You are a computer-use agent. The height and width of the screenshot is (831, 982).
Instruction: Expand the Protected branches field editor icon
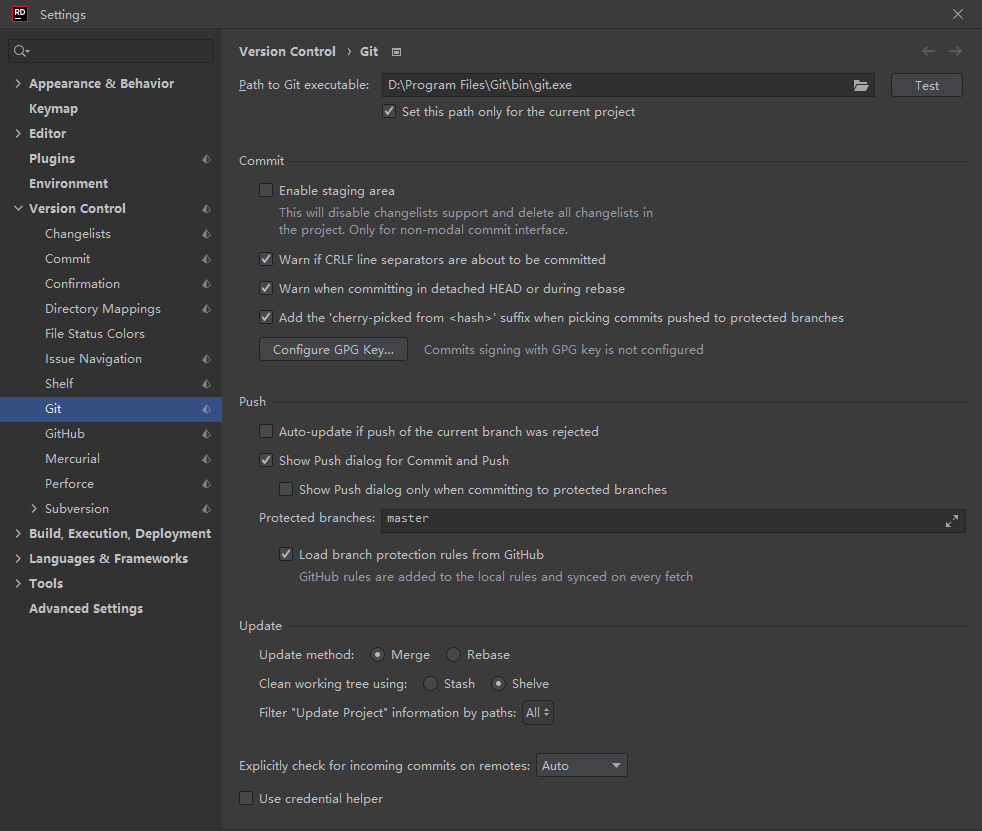coord(951,521)
